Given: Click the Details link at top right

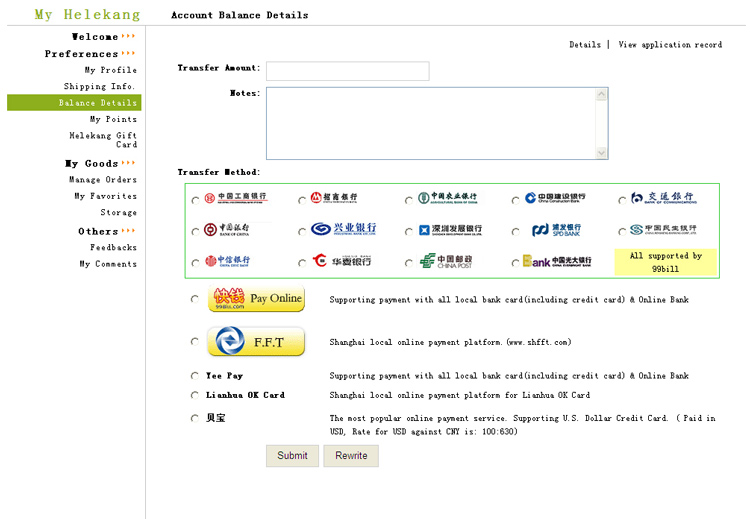Looking at the screenshot, I should (585, 44).
